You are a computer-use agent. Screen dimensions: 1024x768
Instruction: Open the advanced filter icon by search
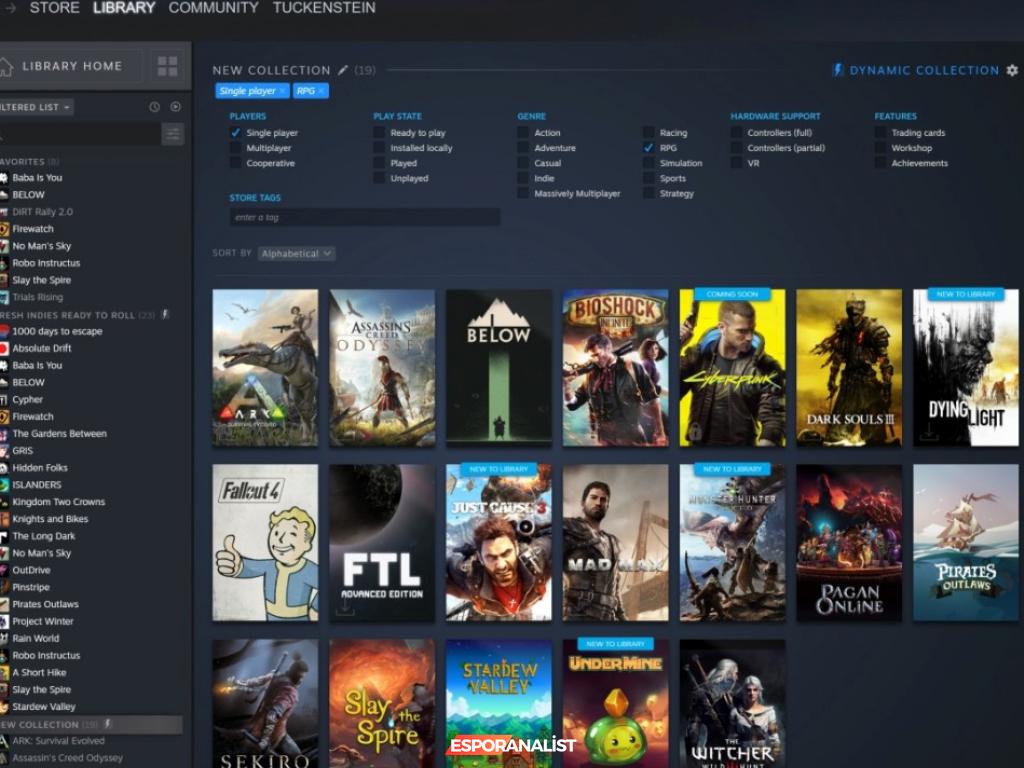click(x=172, y=135)
